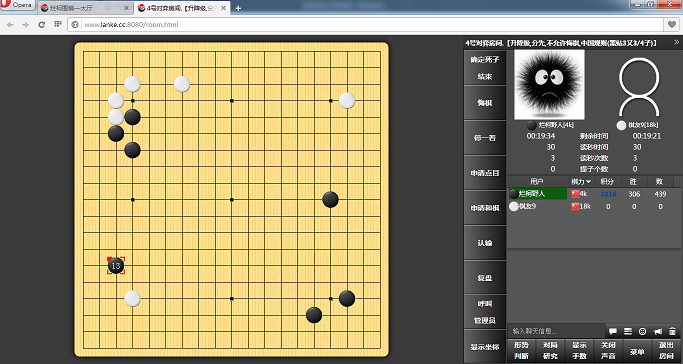Click the 认输 resign button
The height and width of the screenshot is (364, 683).
pyautogui.click(x=485, y=243)
